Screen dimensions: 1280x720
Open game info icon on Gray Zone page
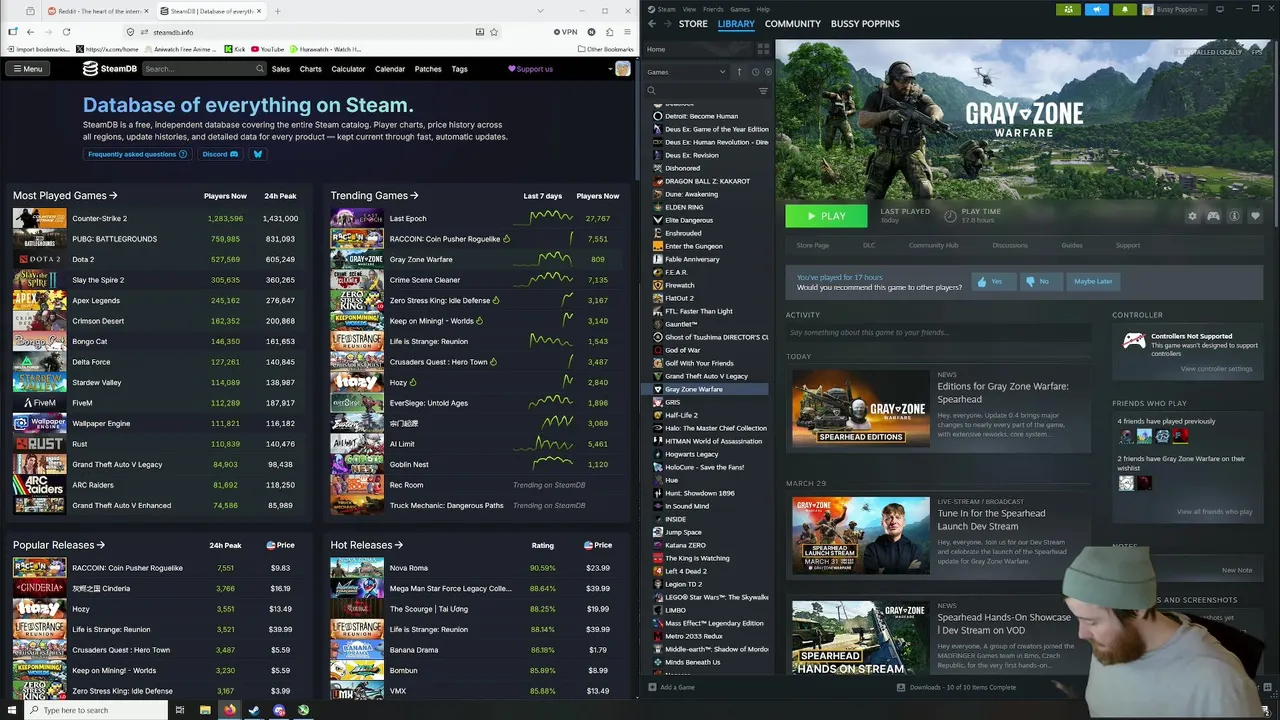tap(1234, 216)
